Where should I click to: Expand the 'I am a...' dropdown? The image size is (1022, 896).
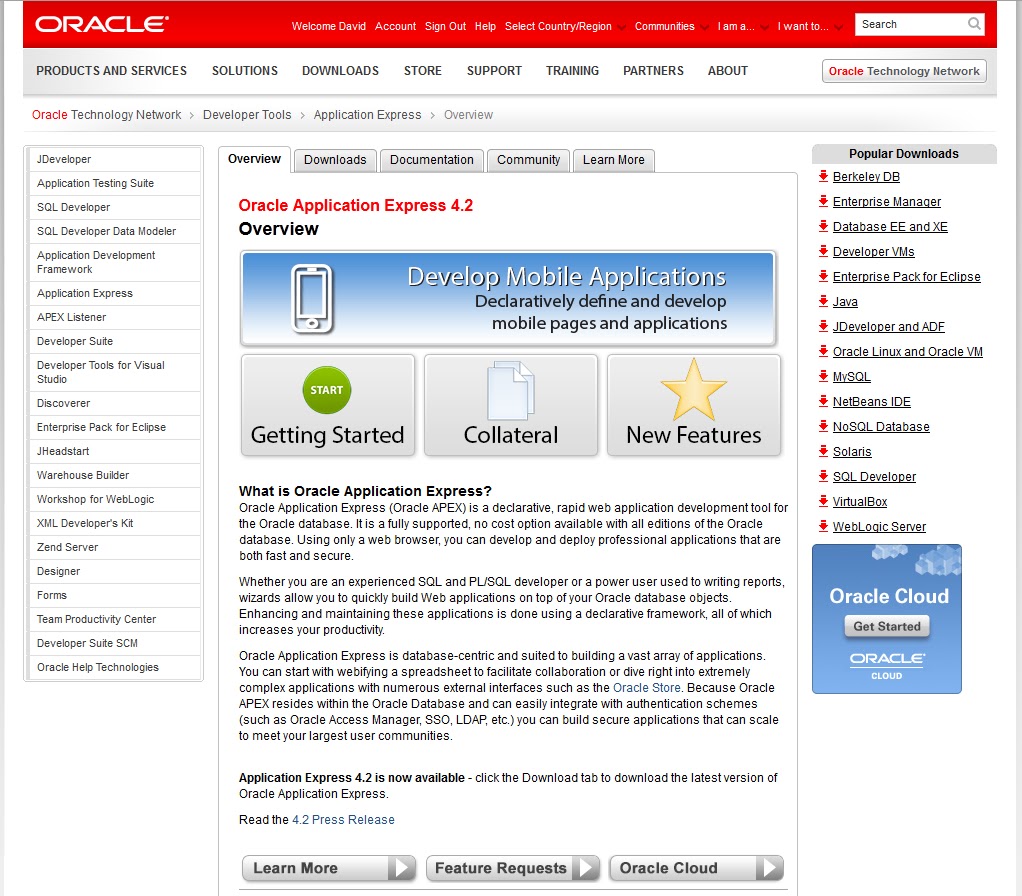(x=742, y=26)
